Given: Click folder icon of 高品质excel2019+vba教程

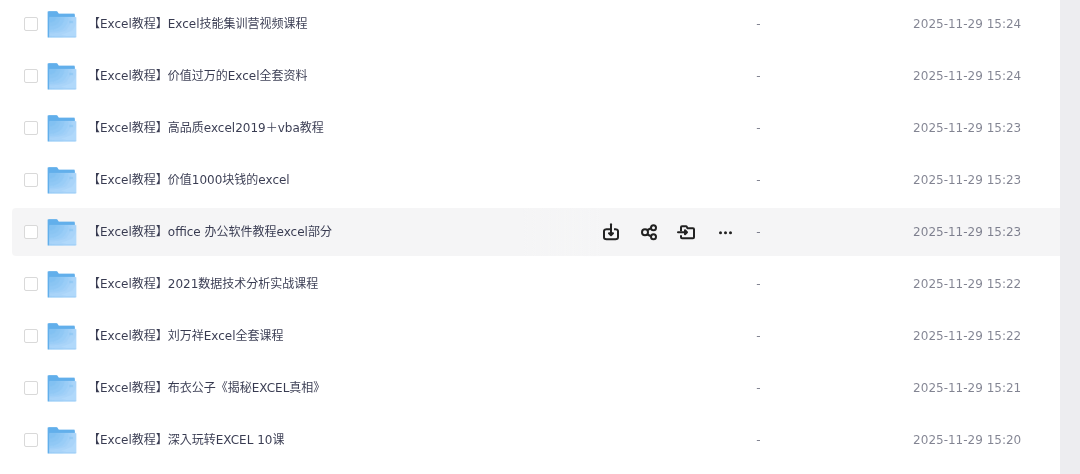Looking at the screenshot, I should [x=62, y=128].
